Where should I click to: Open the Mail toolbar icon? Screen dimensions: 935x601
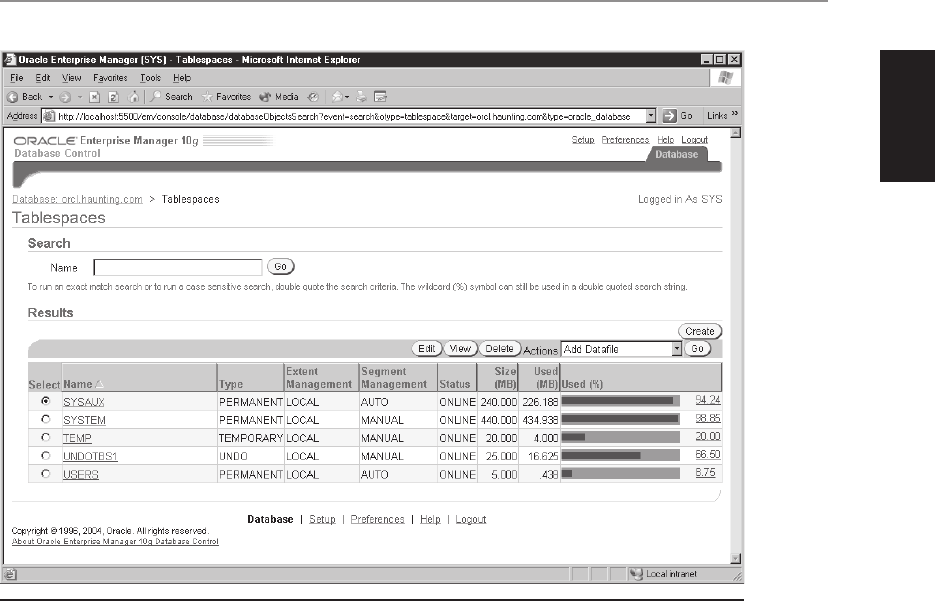[x=339, y=97]
